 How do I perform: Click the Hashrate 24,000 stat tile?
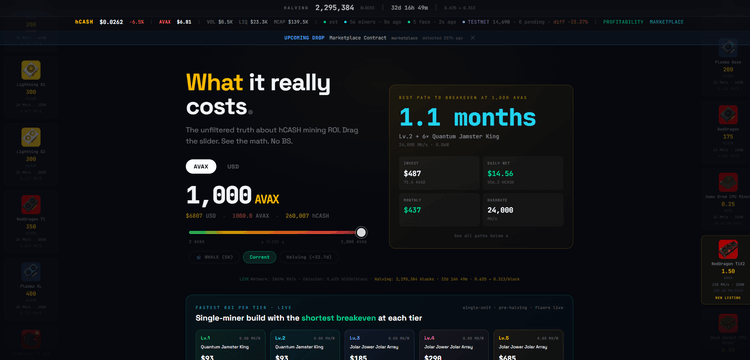[523, 210]
